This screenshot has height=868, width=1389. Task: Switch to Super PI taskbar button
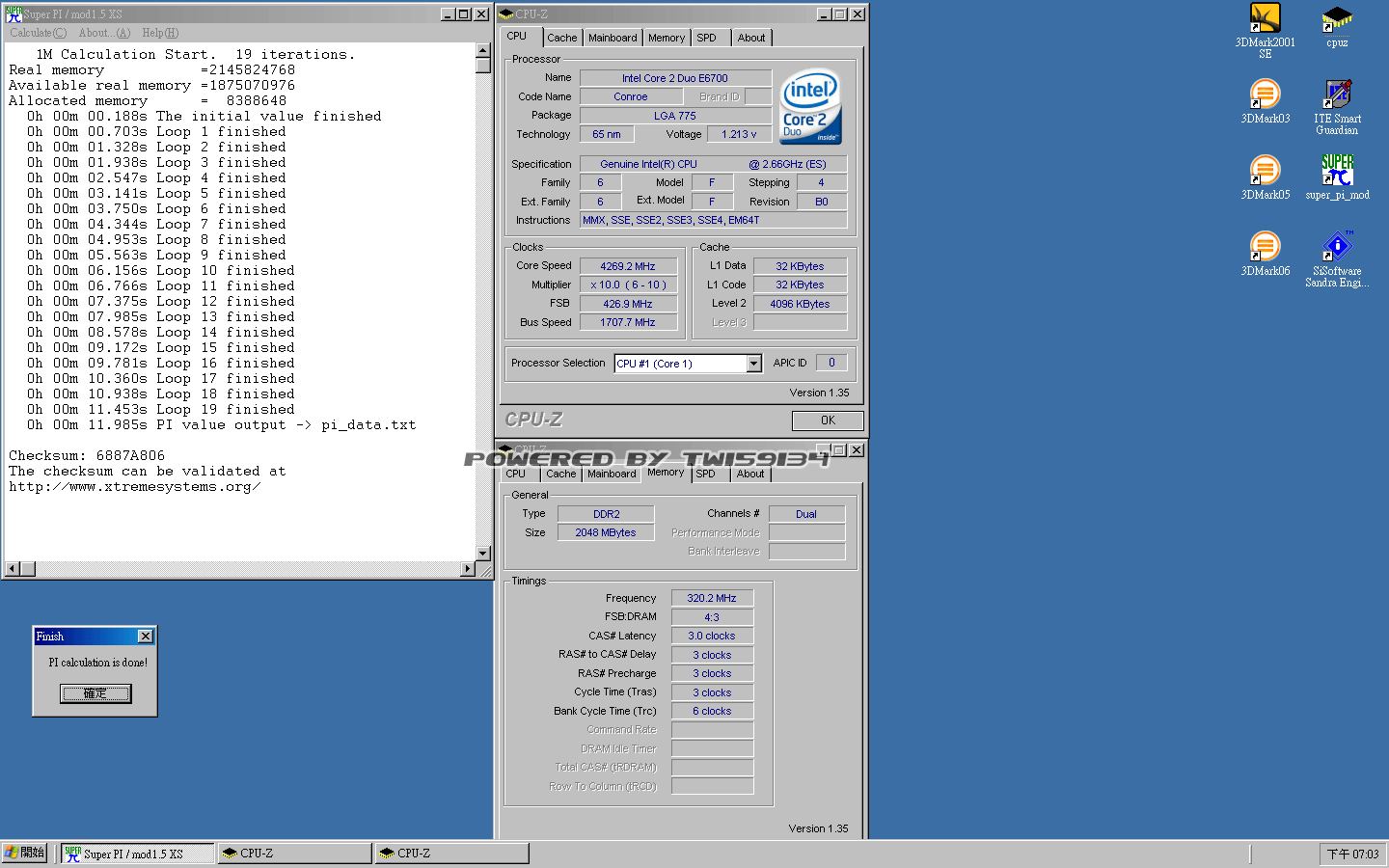[x=137, y=854]
